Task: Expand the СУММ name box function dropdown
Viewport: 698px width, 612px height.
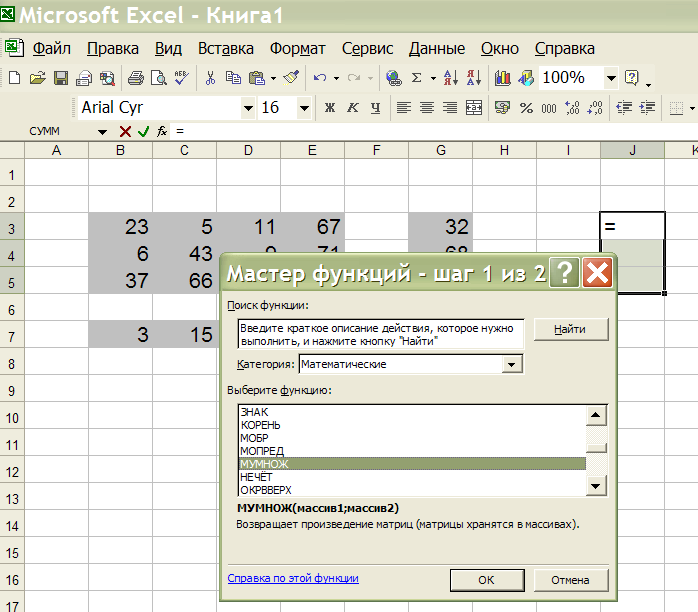Action: point(102,132)
